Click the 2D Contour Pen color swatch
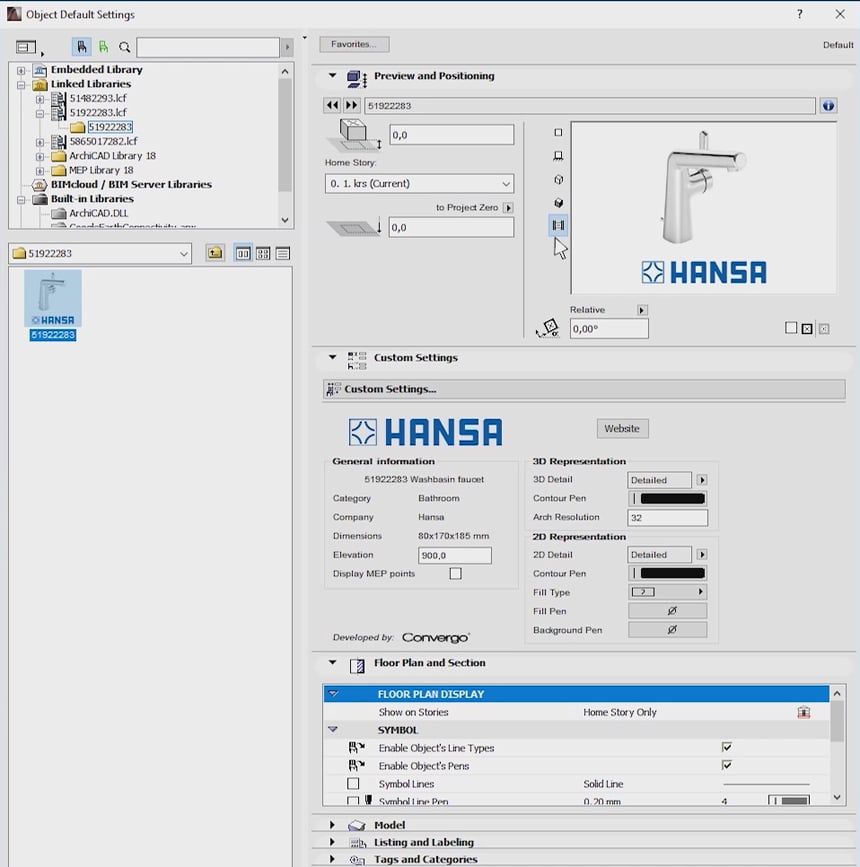 [x=668, y=573]
